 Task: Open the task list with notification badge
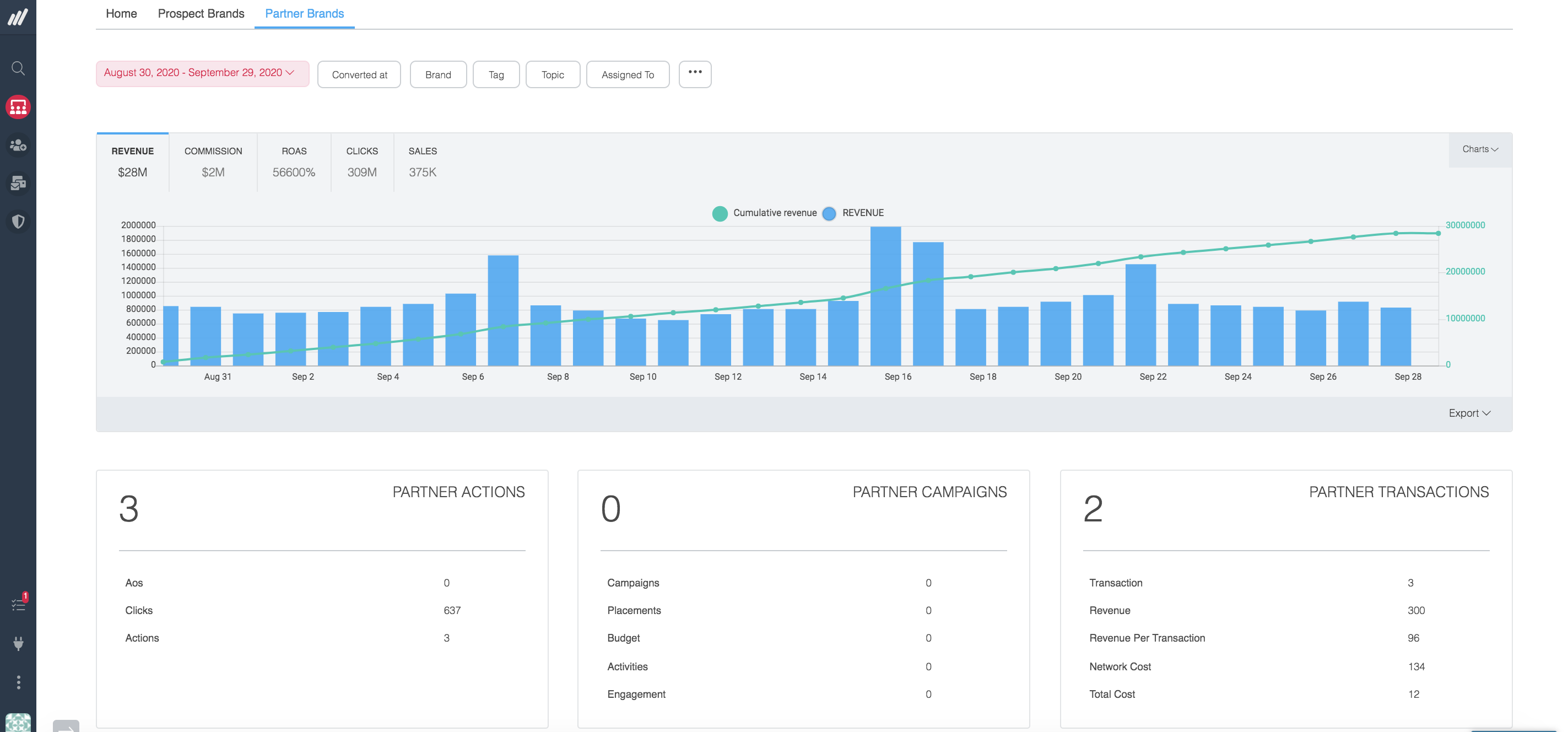point(18,604)
